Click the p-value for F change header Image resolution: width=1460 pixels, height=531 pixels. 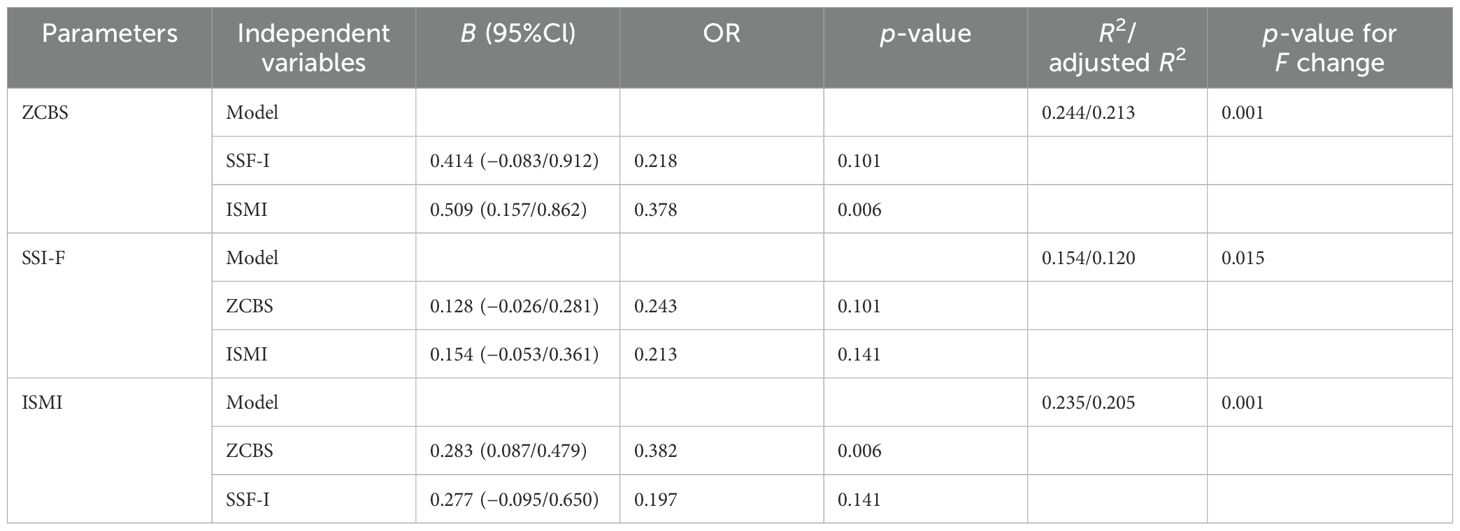click(1329, 47)
